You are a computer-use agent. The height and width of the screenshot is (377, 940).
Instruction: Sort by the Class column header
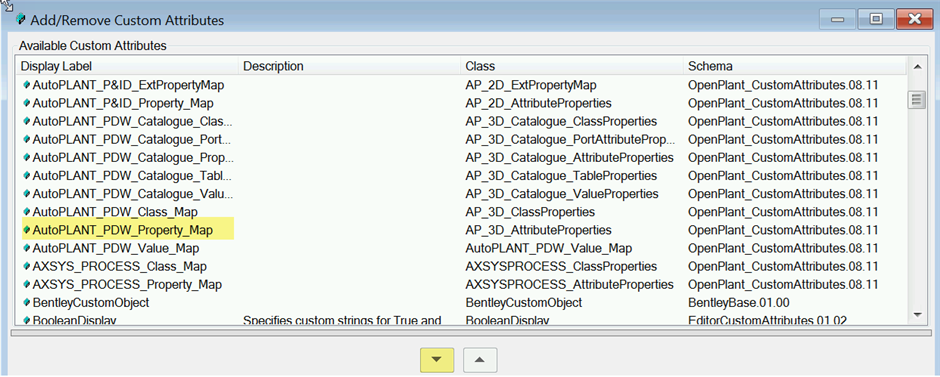pos(572,66)
